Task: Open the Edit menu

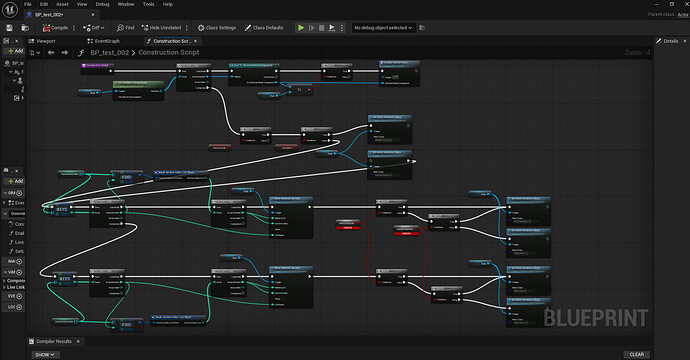Action: tap(44, 4)
